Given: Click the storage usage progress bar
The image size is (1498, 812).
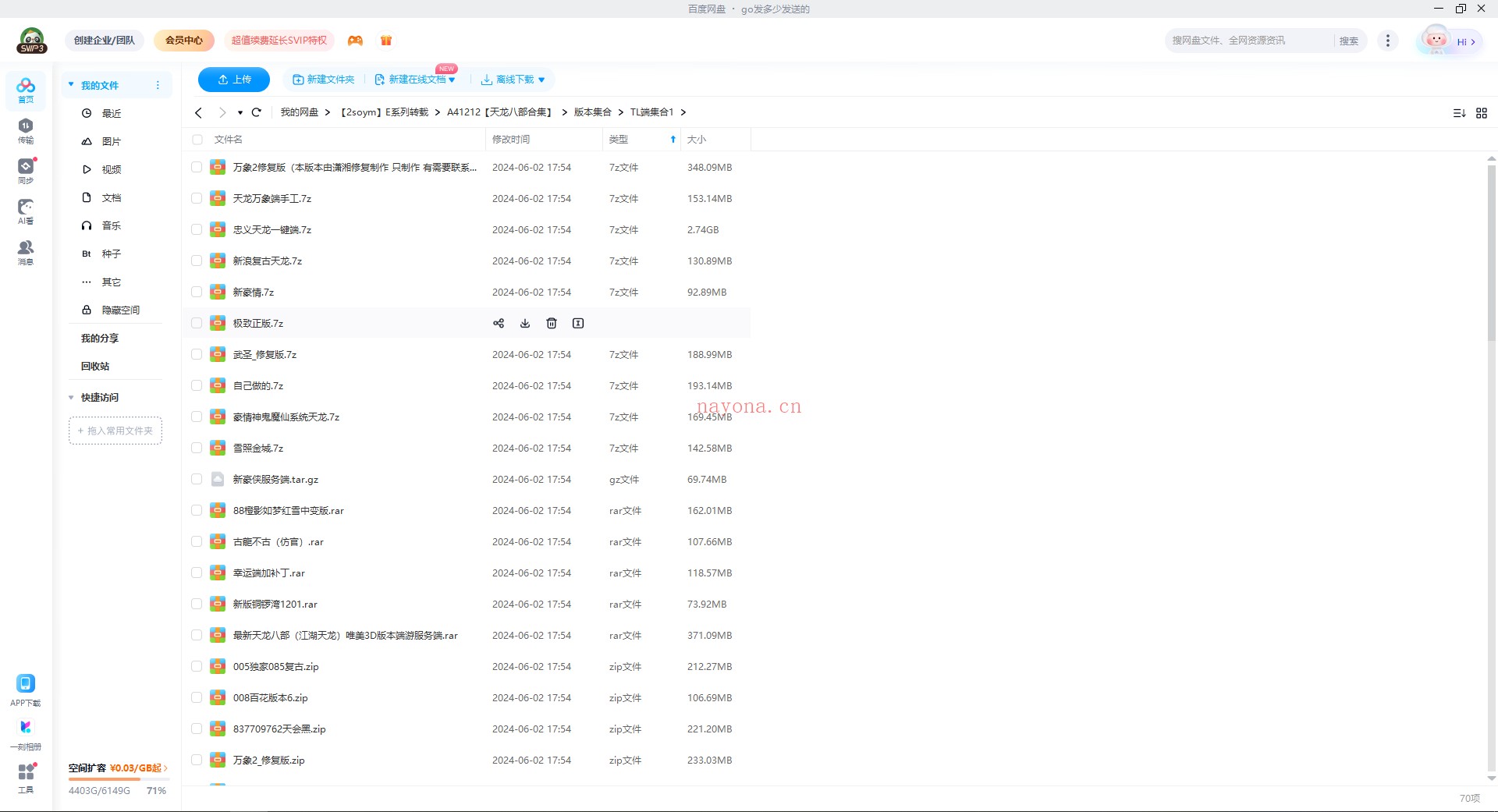Looking at the screenshot, I should tap(119, 779).
